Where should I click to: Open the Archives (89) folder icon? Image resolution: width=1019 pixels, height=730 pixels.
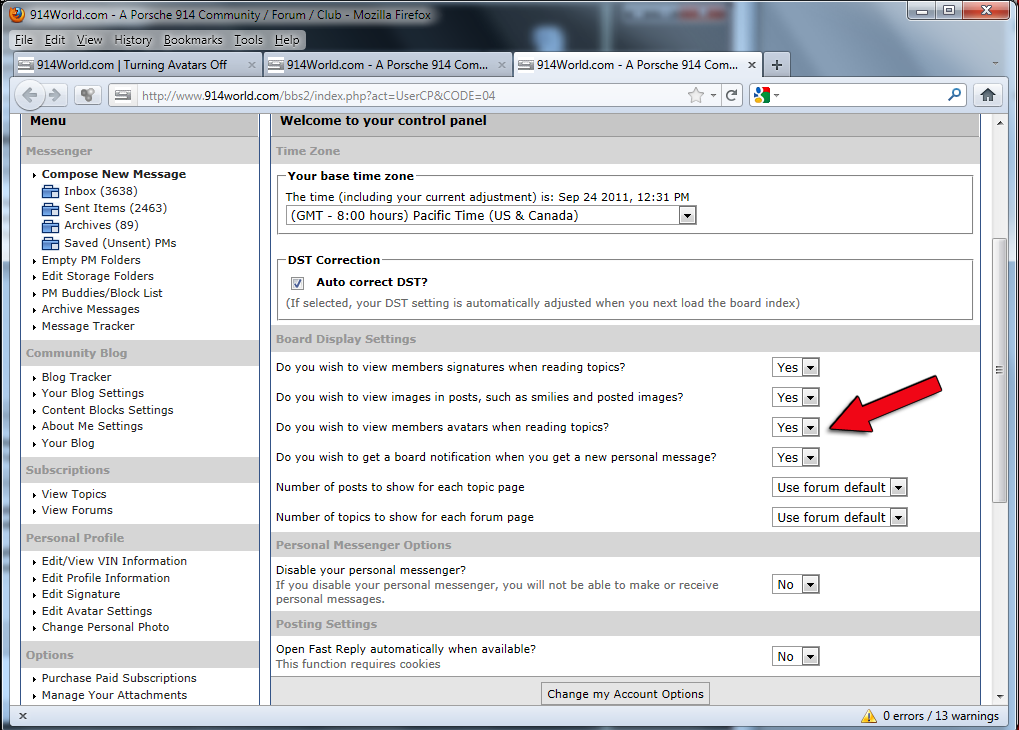coord(50,226)
